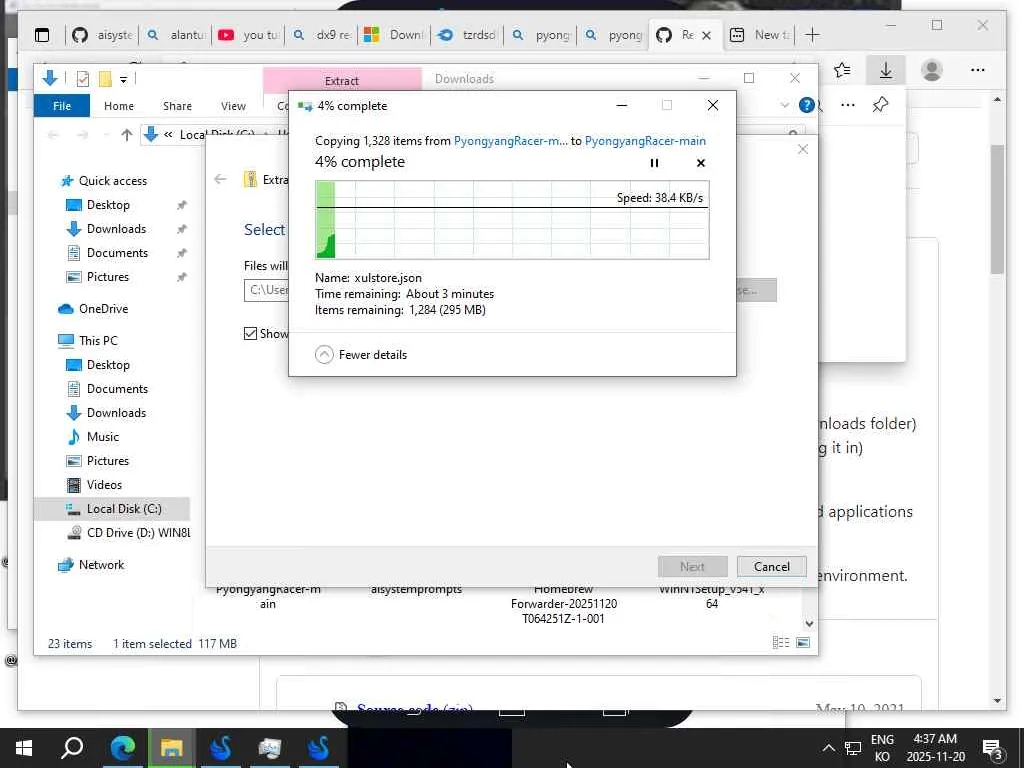Switch to the tzrdsd browser tab
Screen dimensions: 1024x768
coord(467,35)
